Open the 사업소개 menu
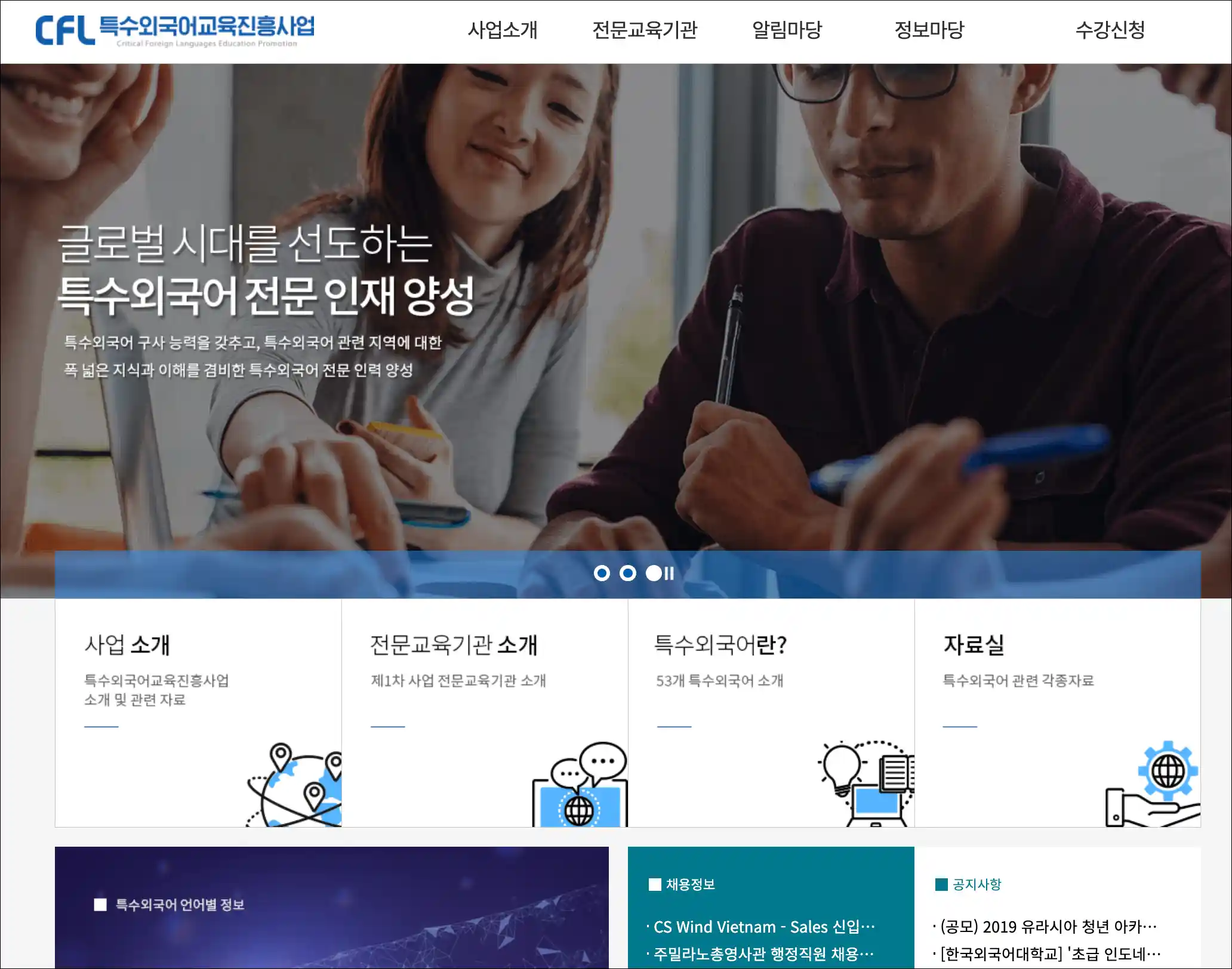Viewport: 1232px width, 969px height. [503, 30]
